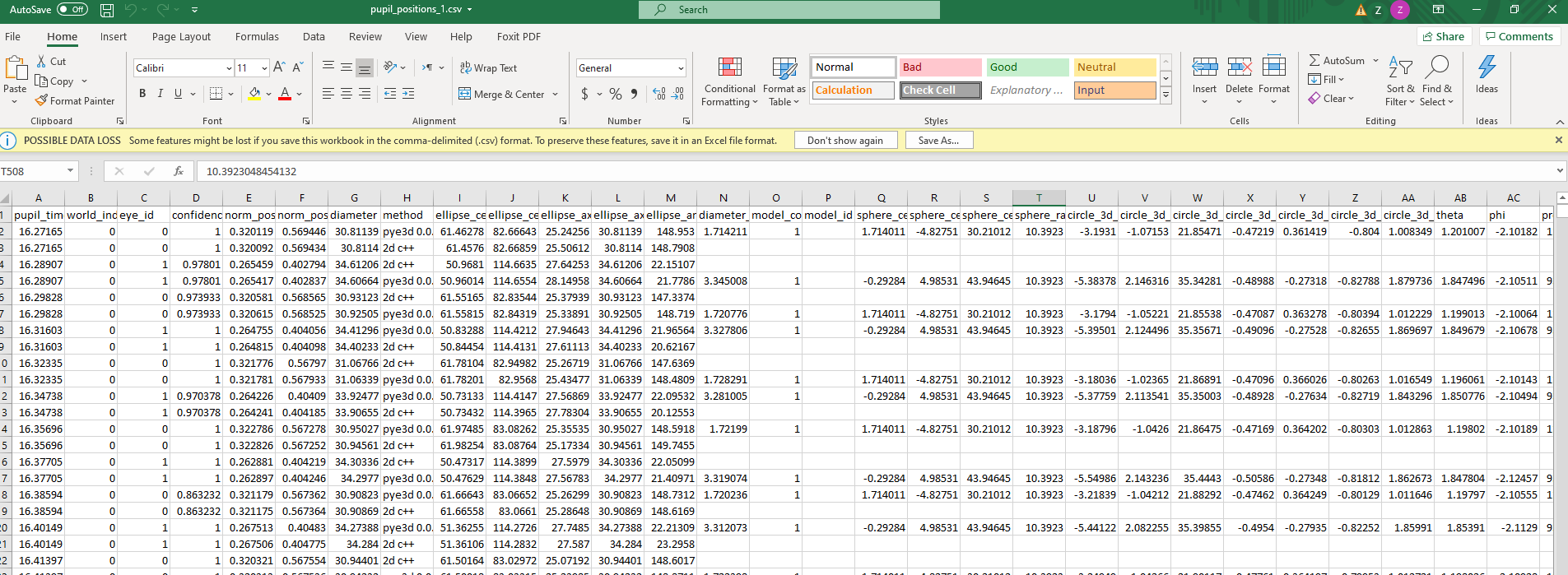This screenshot has height=575, width=1568.
Task: Click the Save As... button
Action: (x=938, y=141)
